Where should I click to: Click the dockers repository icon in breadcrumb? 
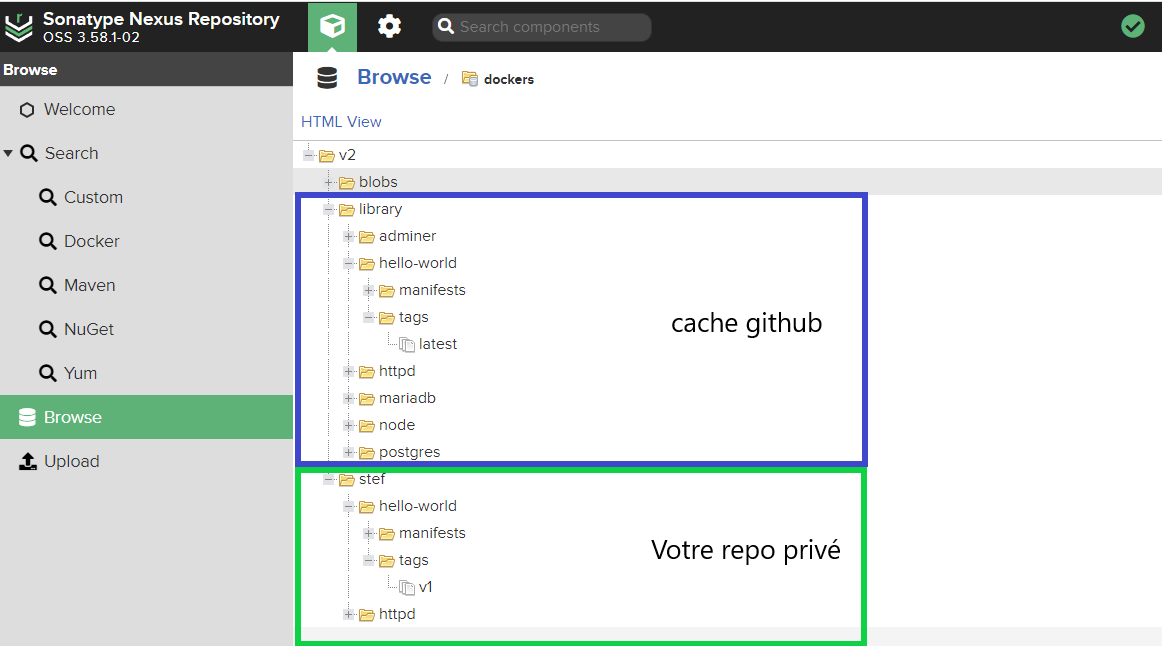click(x=469, y=79)
